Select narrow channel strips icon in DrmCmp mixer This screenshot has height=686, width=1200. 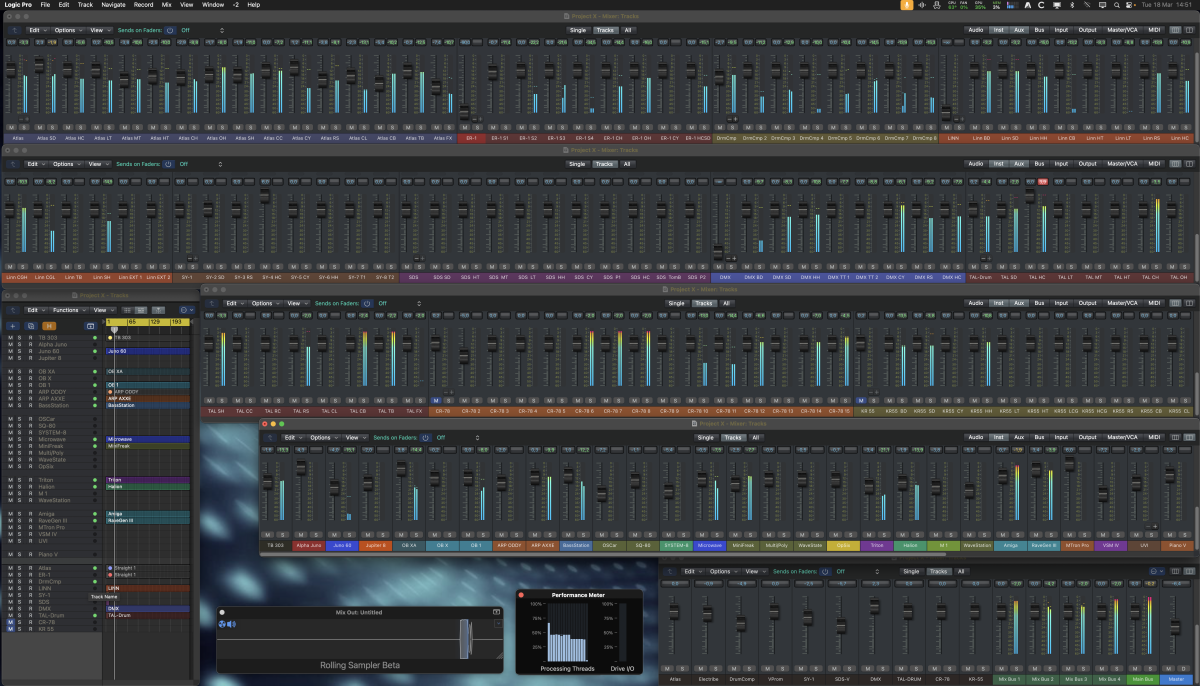[x=1177, y=30]
